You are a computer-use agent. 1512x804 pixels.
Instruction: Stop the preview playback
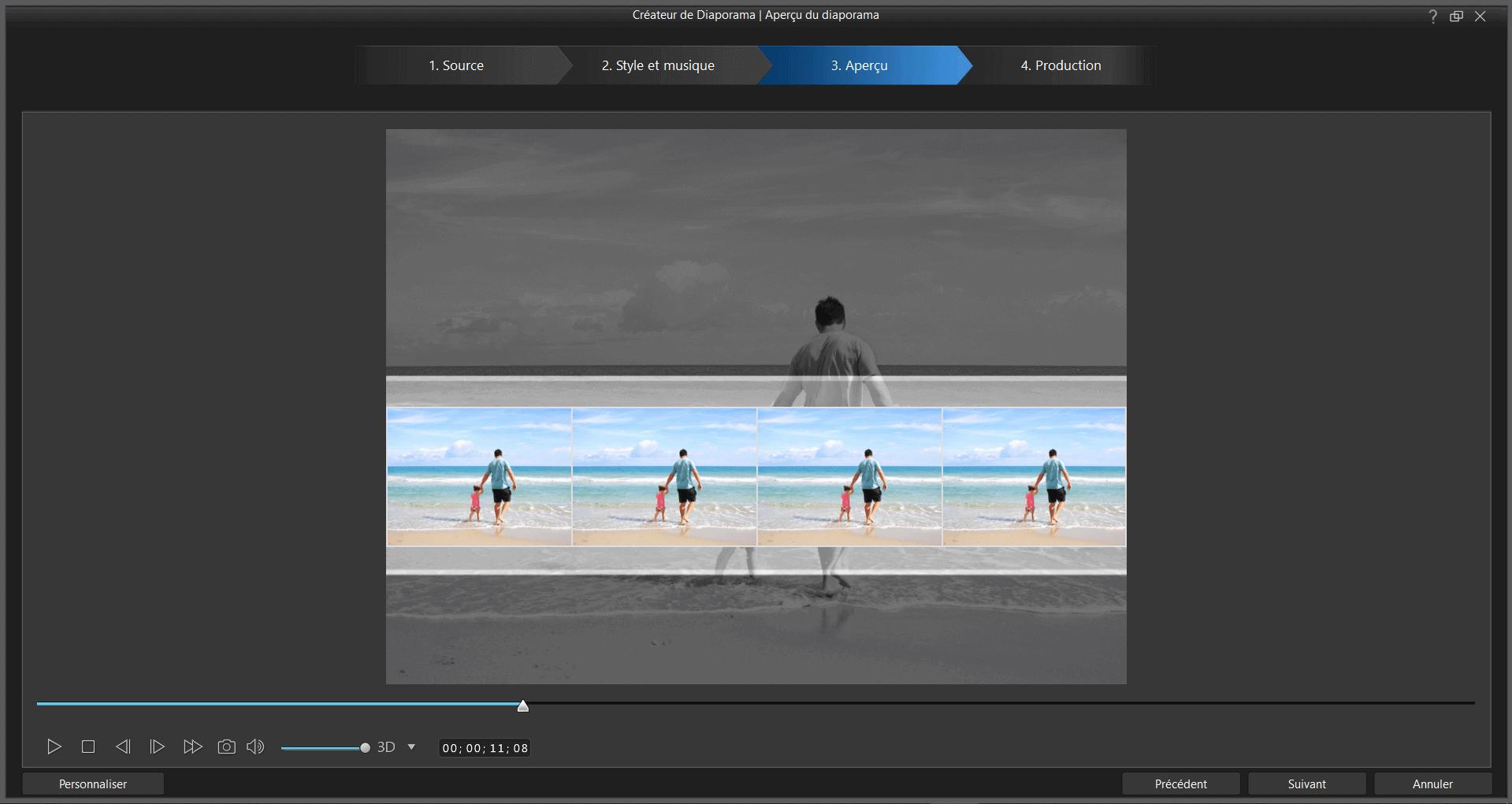(87, 747)
